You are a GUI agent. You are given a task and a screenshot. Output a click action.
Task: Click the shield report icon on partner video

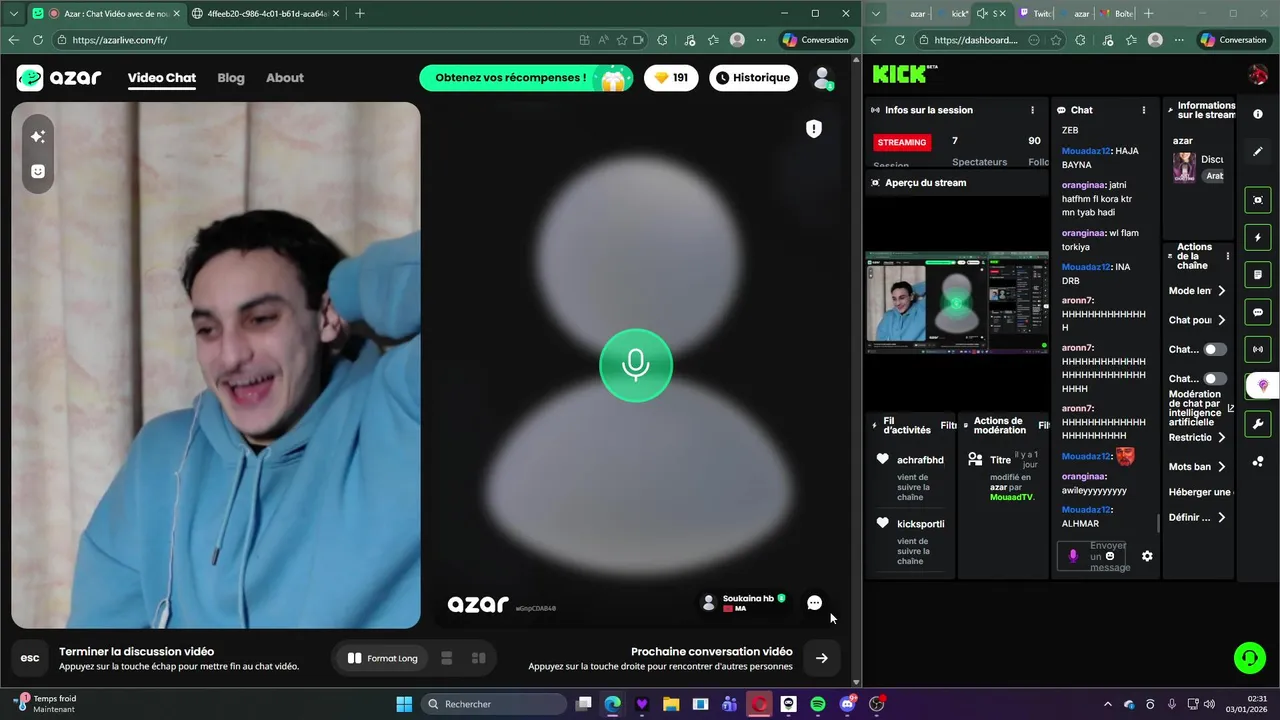814,128
